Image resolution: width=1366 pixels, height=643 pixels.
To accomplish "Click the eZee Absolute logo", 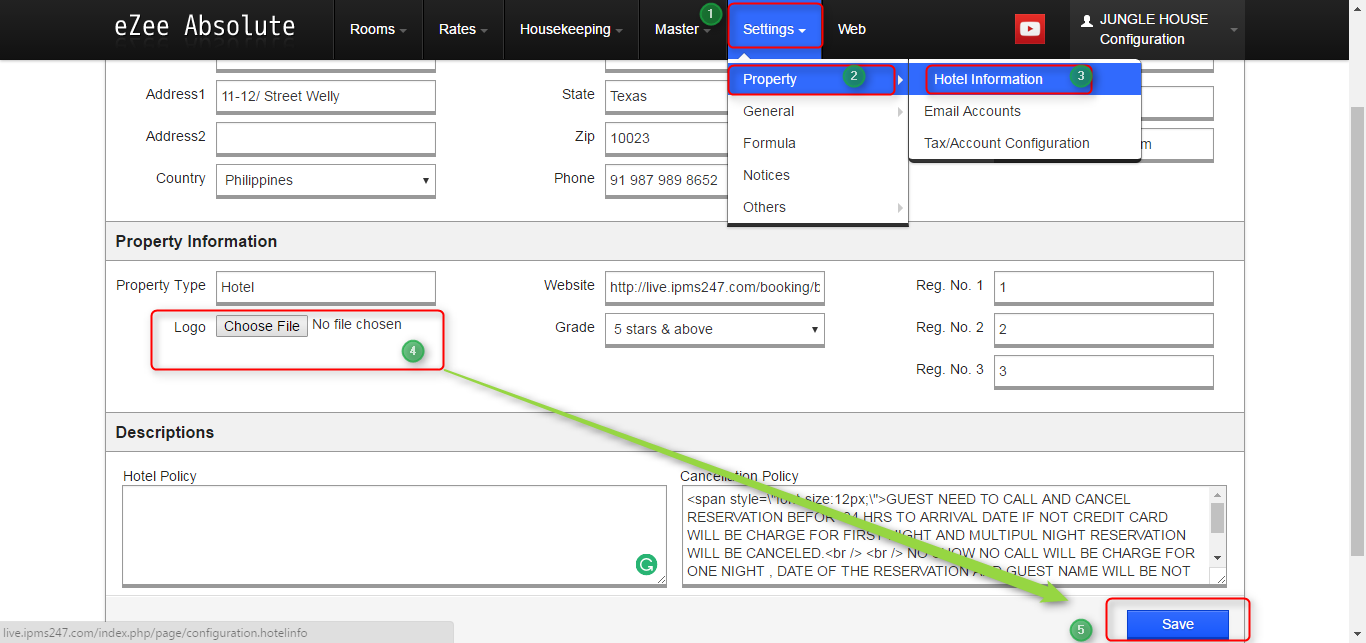I will click(205, 27).
